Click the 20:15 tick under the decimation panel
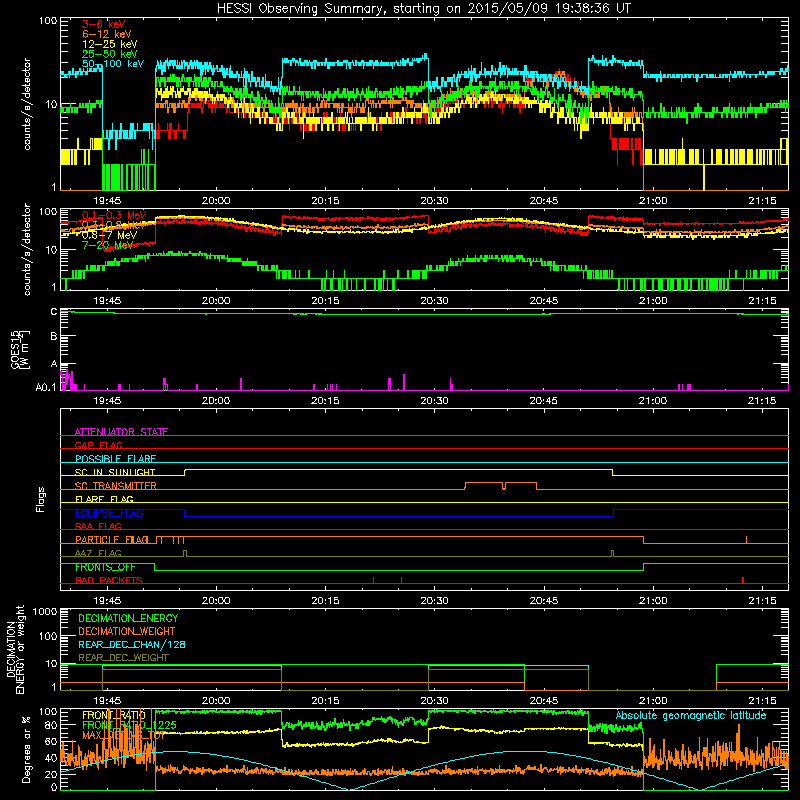Viewport: 800px width, 800px height. (x=325, y=701)
